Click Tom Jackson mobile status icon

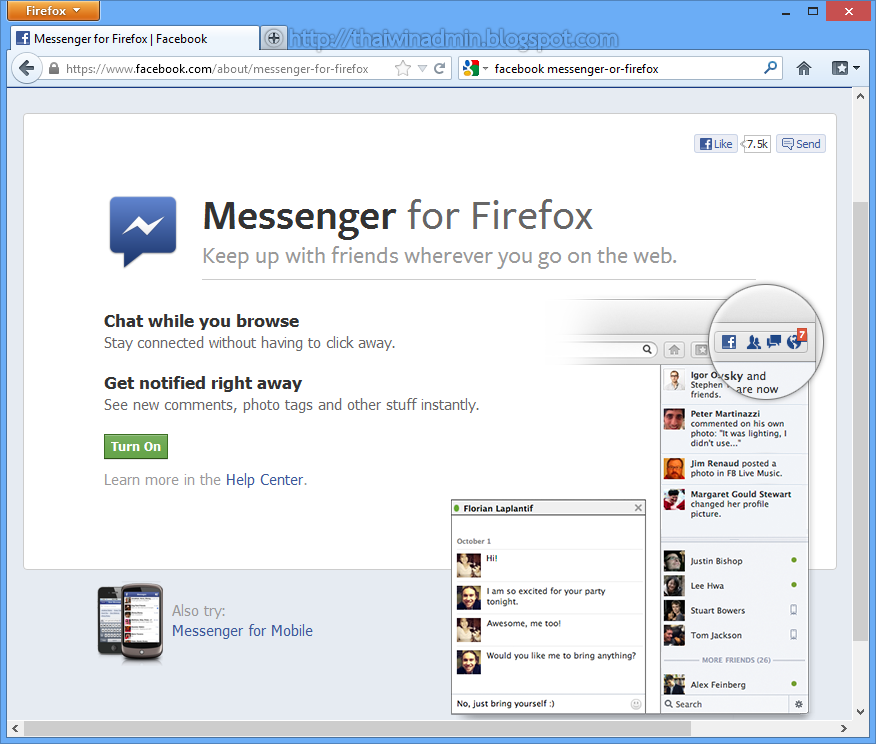793,635
